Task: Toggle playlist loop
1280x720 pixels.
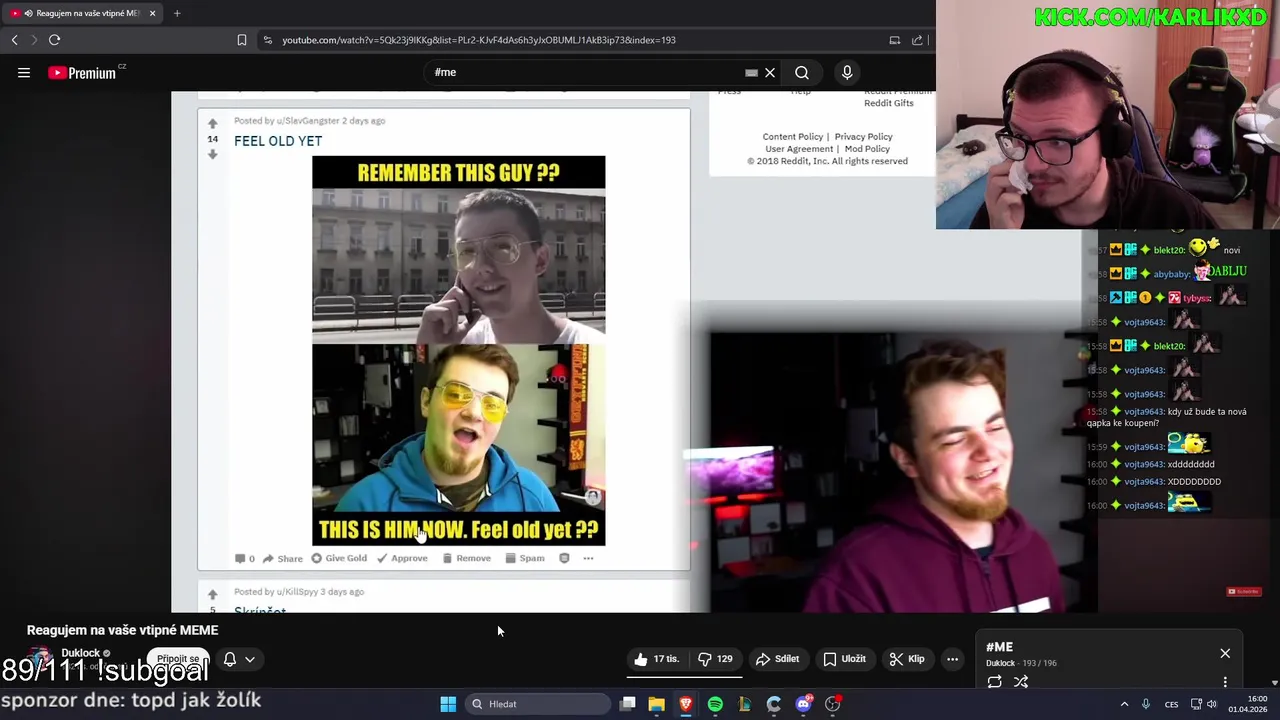Action: pyautogui.click(x=994, y=682)
